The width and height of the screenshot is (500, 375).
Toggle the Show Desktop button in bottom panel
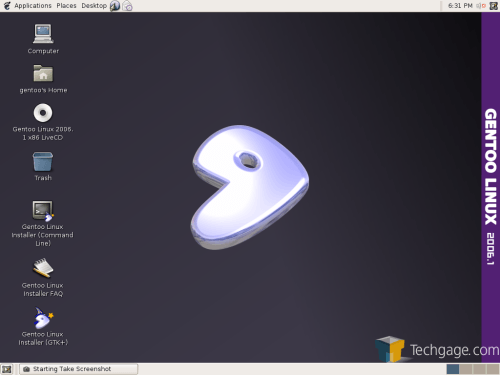click(x=7, y=369)
